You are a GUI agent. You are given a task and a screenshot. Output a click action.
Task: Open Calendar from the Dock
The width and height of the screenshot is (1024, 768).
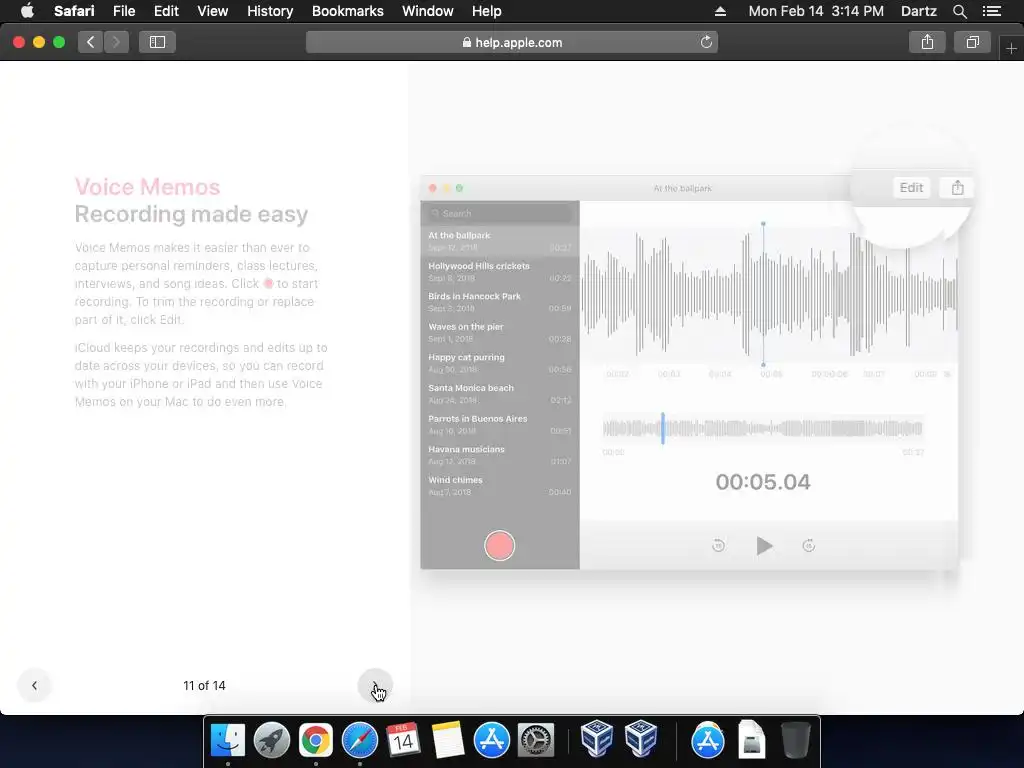[403, 740]
